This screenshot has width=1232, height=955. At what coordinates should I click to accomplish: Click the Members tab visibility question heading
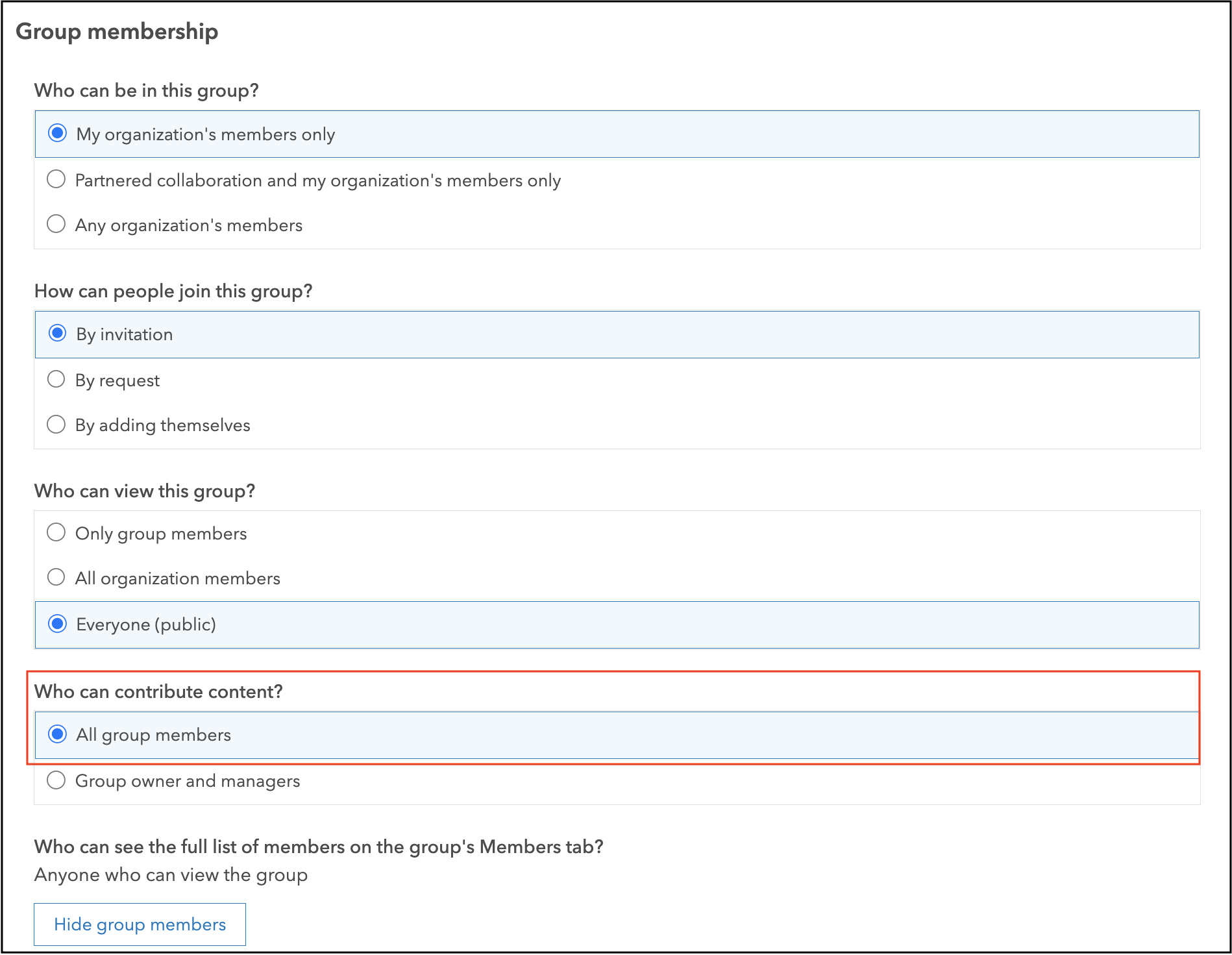coord(319,847)
